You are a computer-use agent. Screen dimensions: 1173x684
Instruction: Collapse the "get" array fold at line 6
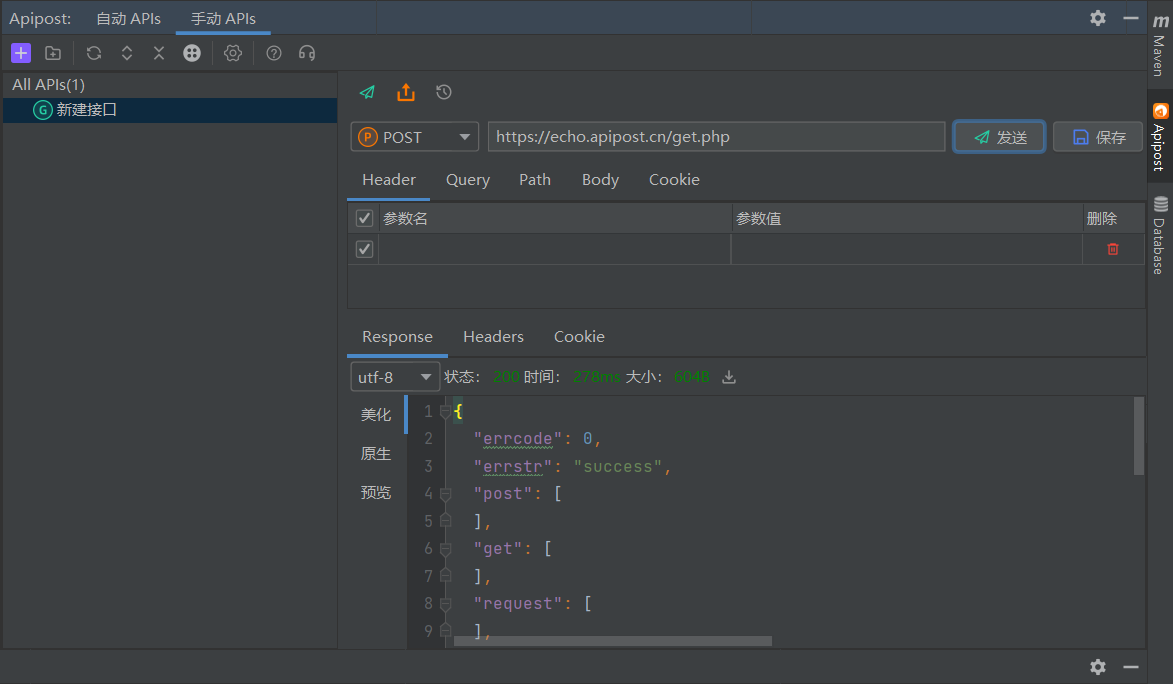(445, 549)
